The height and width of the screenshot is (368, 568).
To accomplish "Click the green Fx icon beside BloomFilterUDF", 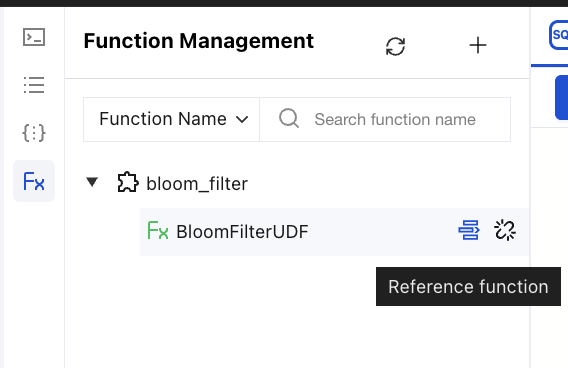I will pyautogui.click(x=158, y=231).
